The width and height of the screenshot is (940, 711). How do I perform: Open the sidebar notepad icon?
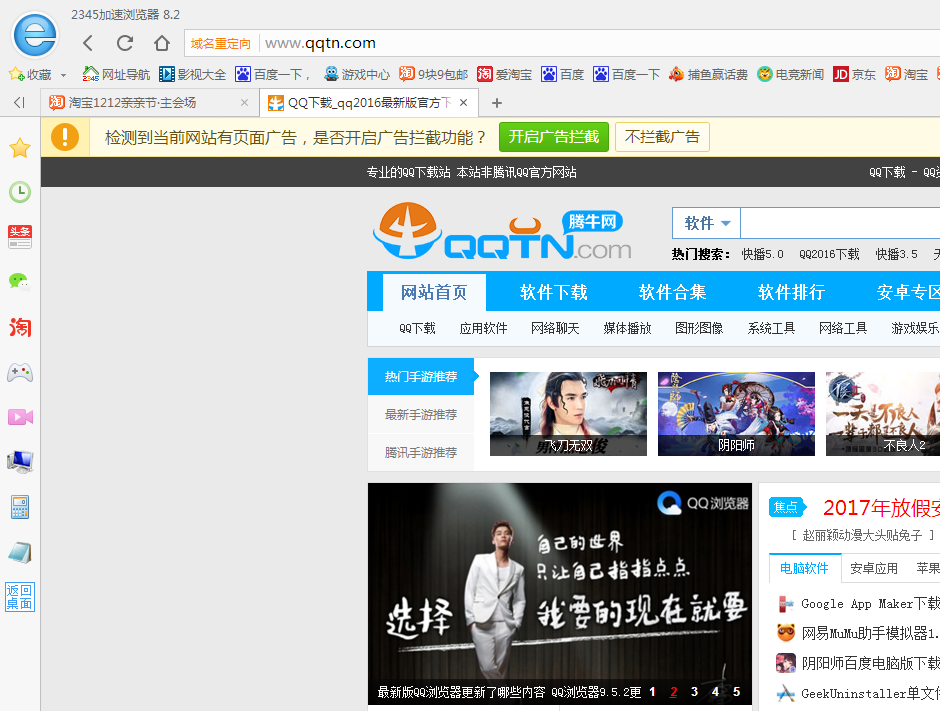20,552
